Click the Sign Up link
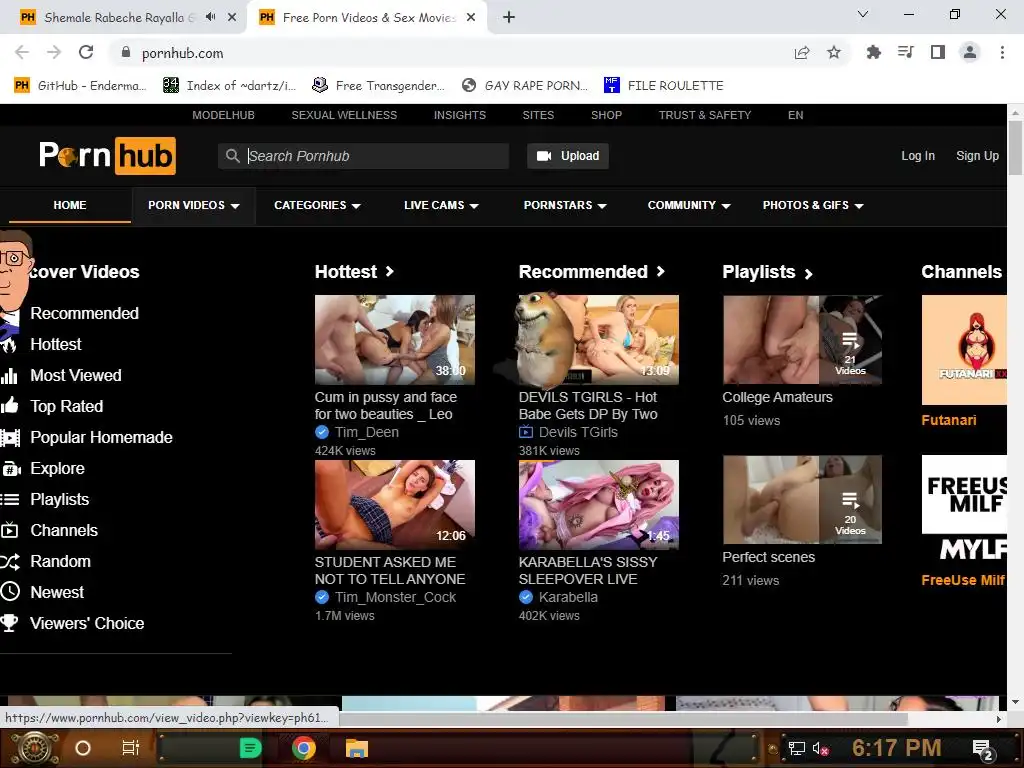Screen dimensions: 1024x768 click(x=977, y=156)
